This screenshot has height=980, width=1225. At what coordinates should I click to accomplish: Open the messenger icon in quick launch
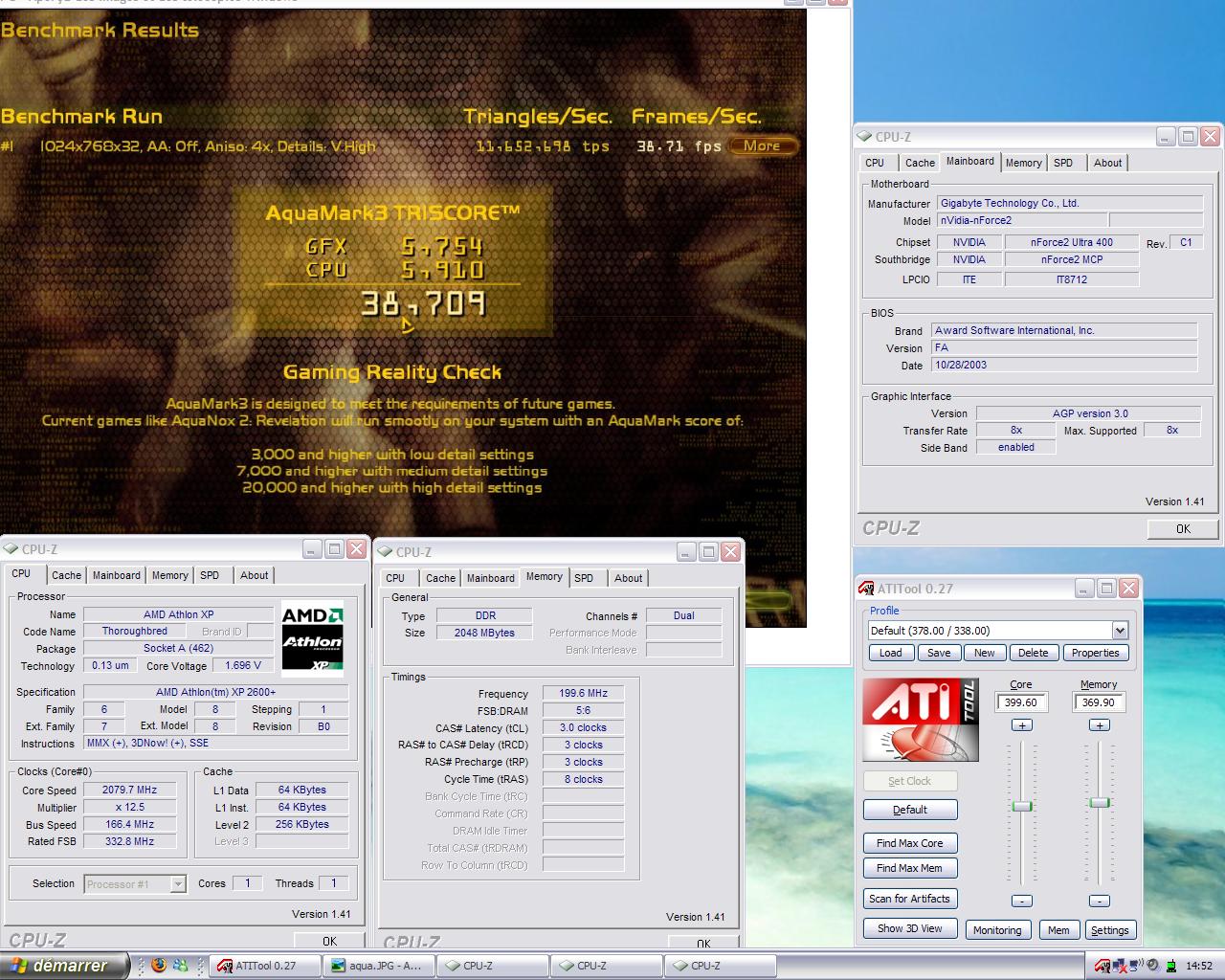click(179, 966)
